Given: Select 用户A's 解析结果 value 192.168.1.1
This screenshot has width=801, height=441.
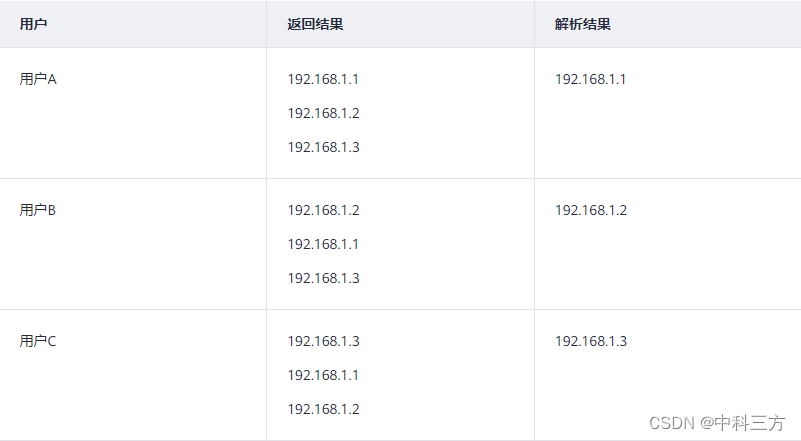Looking at the screenshot, I should point(591,79).
